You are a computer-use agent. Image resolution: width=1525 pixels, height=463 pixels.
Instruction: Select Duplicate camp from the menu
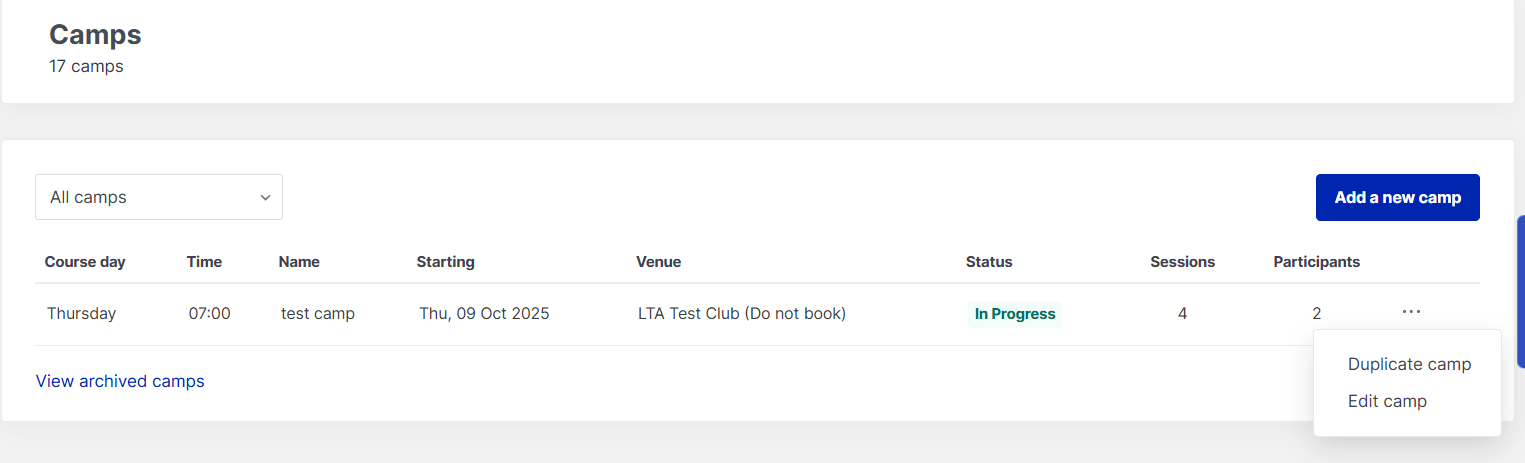(1409, 364)
